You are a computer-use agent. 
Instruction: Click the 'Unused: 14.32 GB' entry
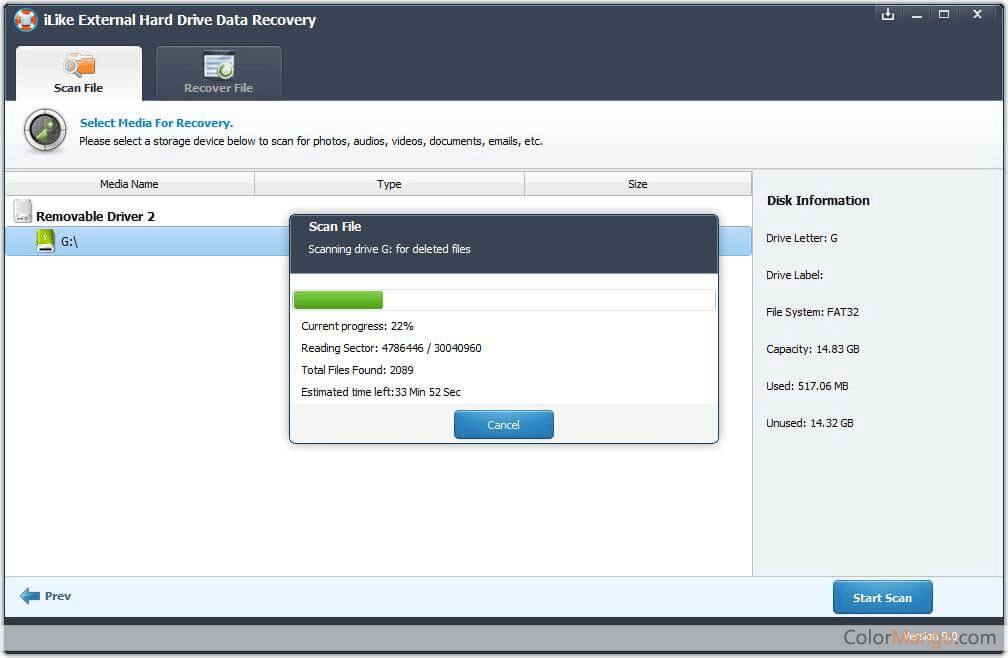(809, 423)
